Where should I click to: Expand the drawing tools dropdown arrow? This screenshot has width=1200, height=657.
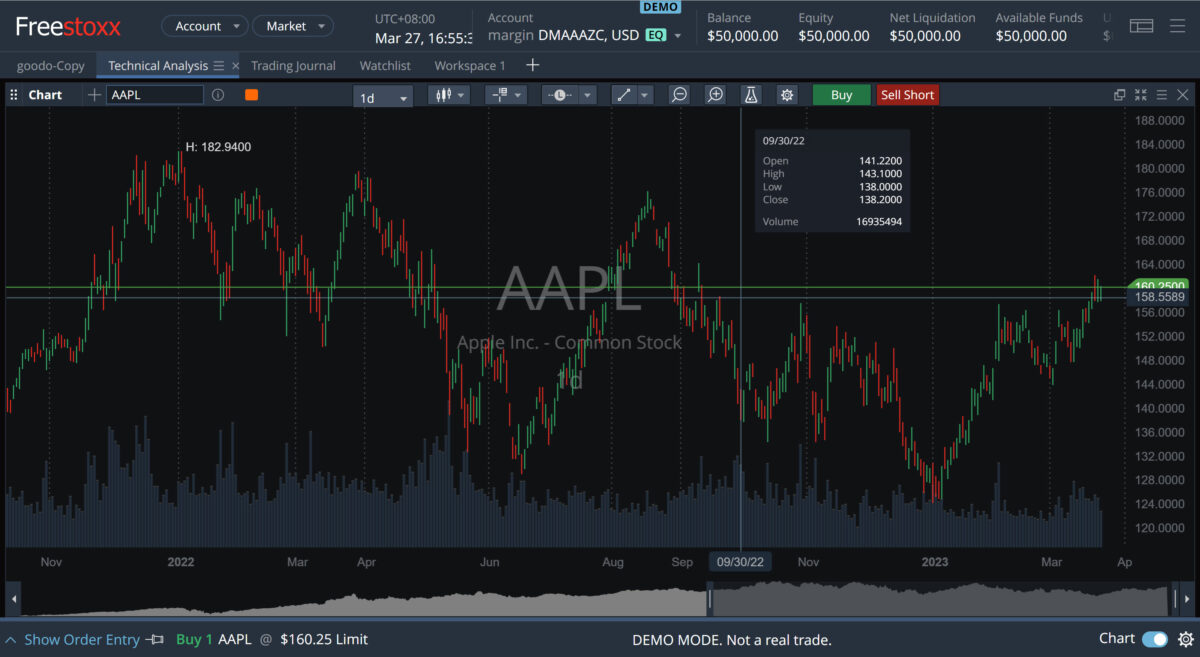click(x=645, y=95)
